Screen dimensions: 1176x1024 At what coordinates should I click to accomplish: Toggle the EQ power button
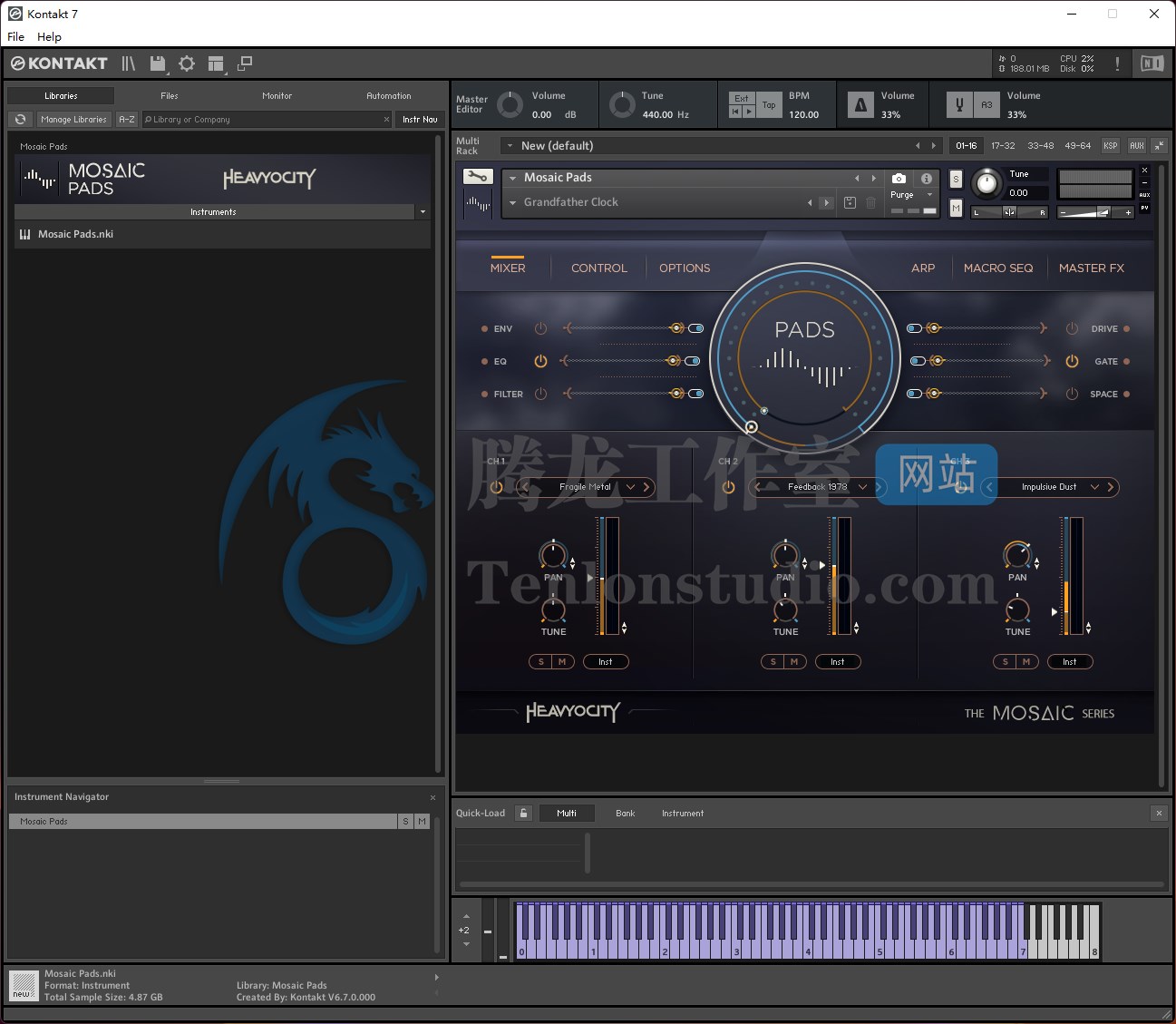click(x=540, y=361)
